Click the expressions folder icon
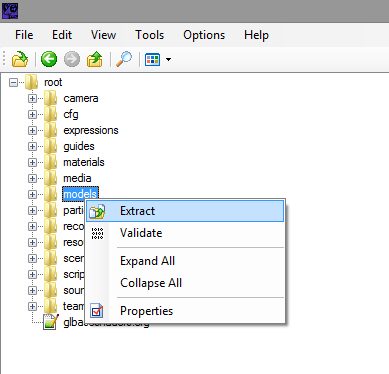Screen dimensions: 389x374 (50, 130)
